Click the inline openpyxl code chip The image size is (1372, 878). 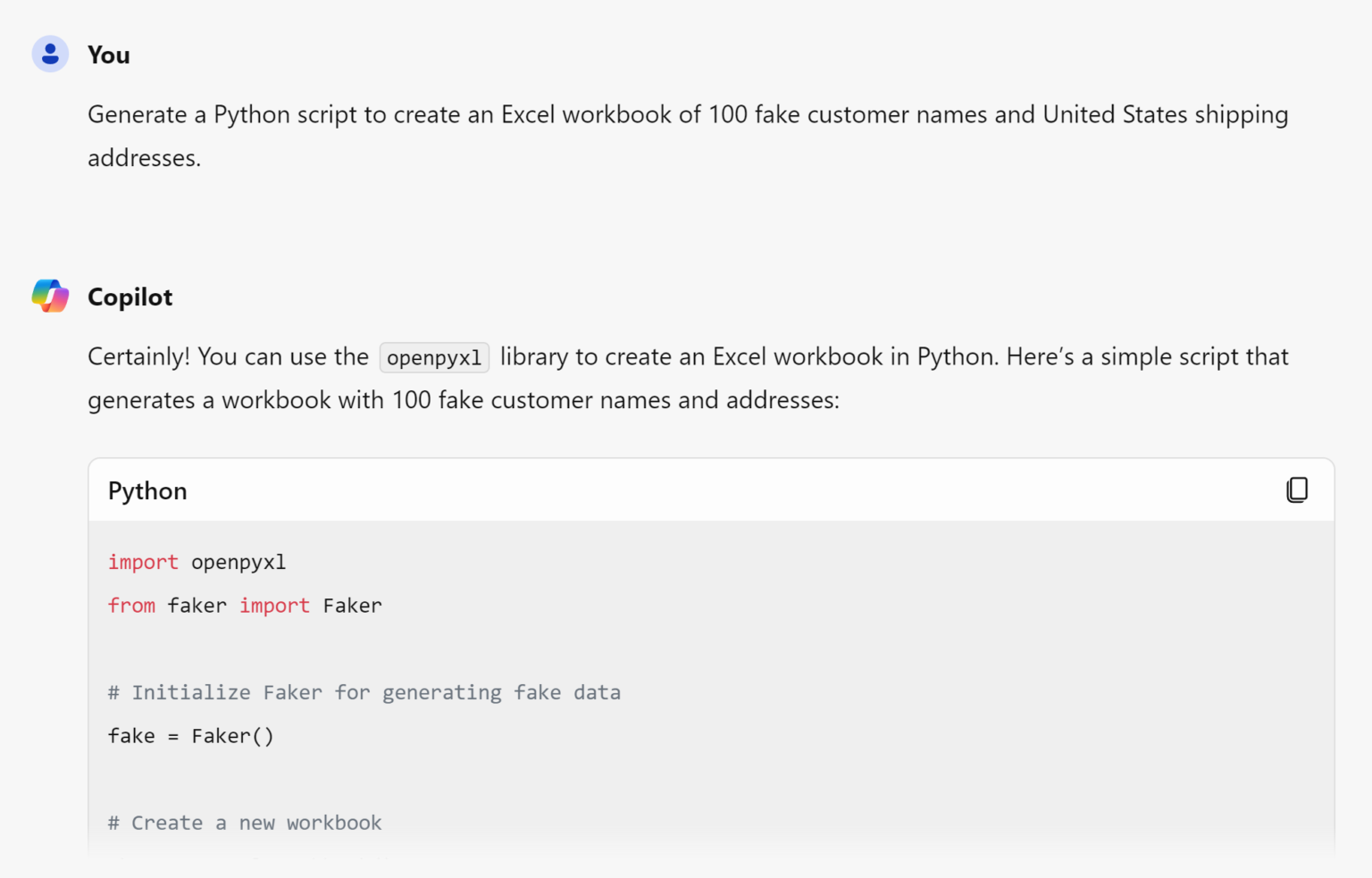click(x=434, y=357)
